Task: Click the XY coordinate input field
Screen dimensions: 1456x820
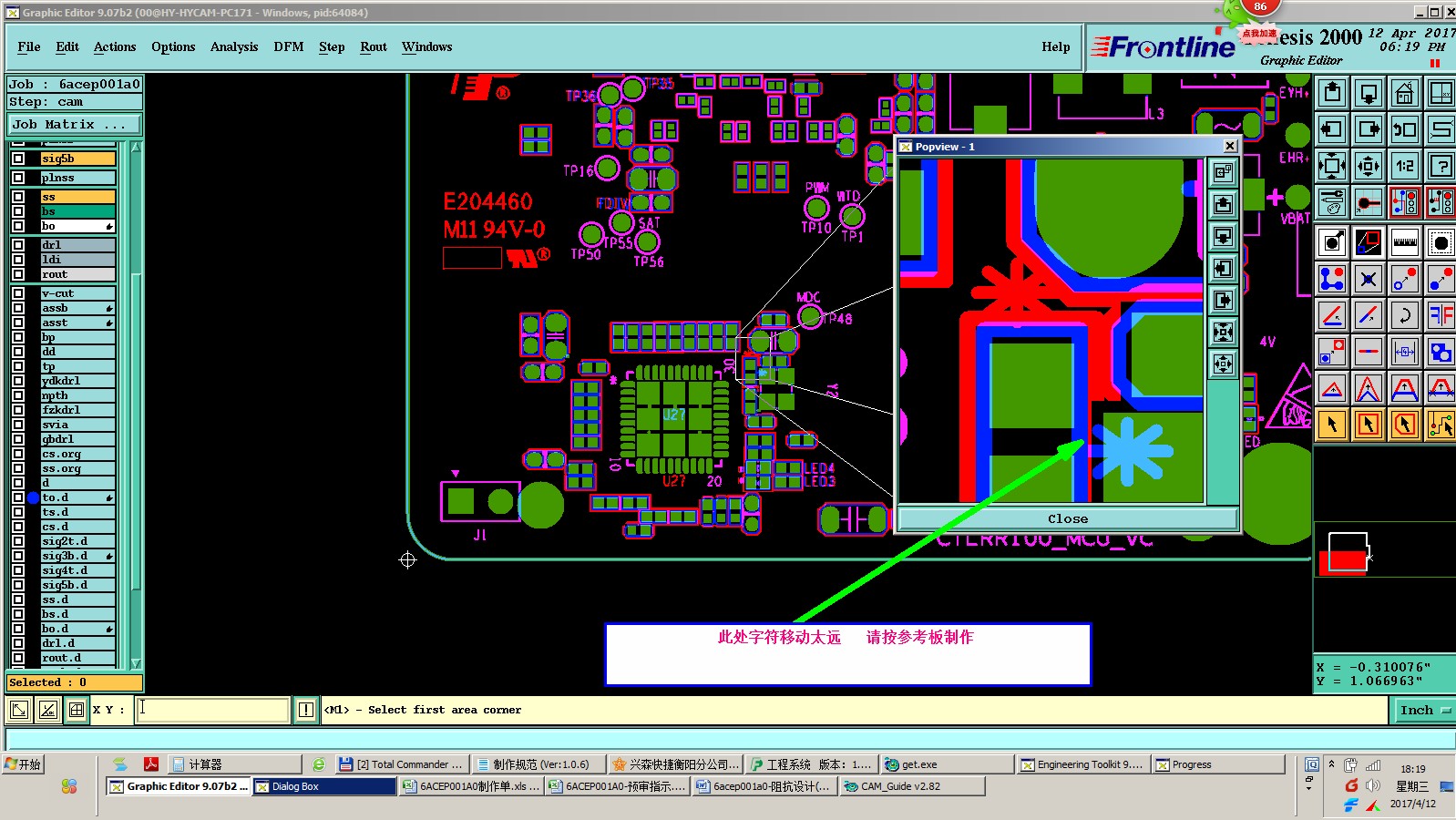Action: tap(213, 710)
